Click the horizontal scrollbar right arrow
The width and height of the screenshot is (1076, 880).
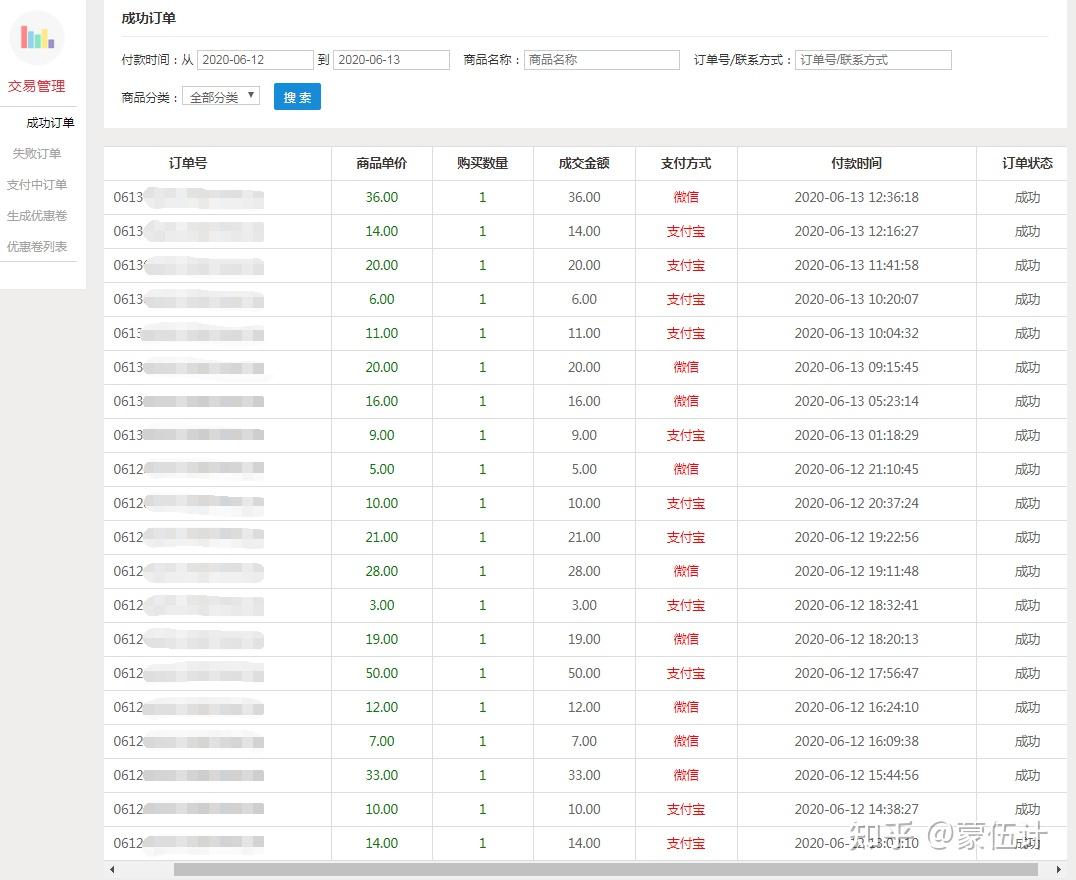tap(1058, 870)
